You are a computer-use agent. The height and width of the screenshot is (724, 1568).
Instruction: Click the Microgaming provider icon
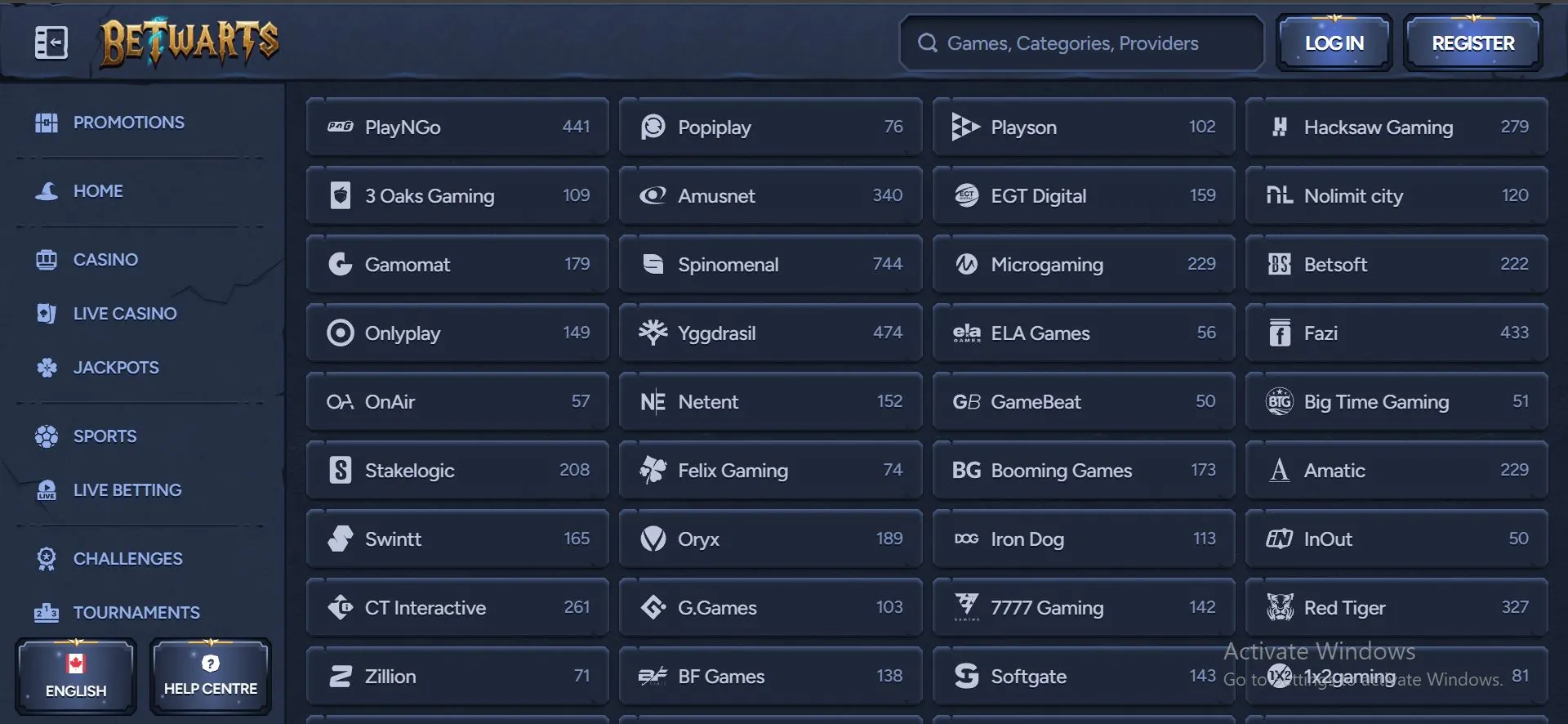[x=967, y=264]
